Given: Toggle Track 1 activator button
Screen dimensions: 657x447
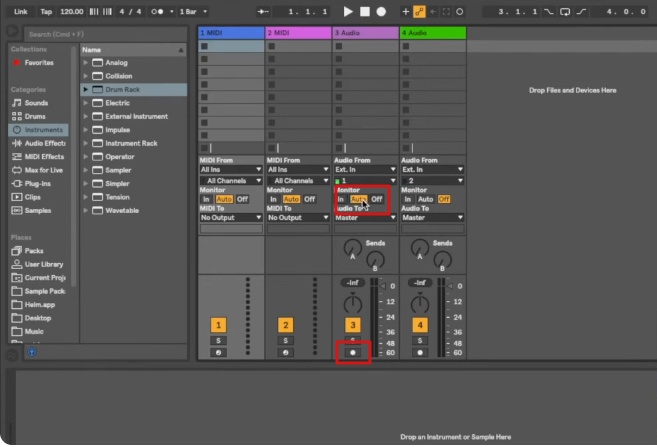Looking at the screenshot, I should [218, 325].
